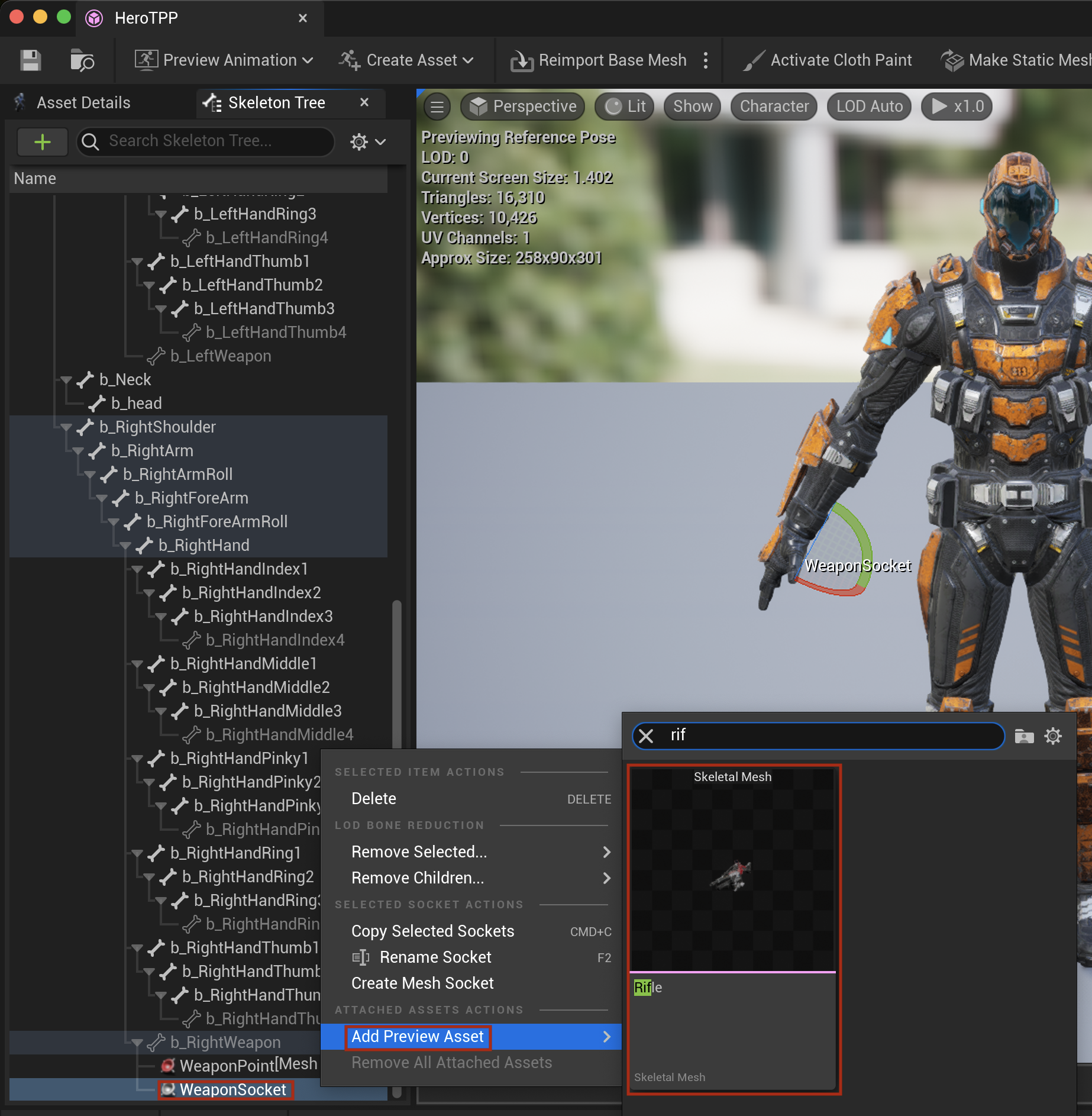The image size is (1092, 1116).
Task: Click b_LeftHandThumb2 bone icon
Action: [x=168, y=285]
